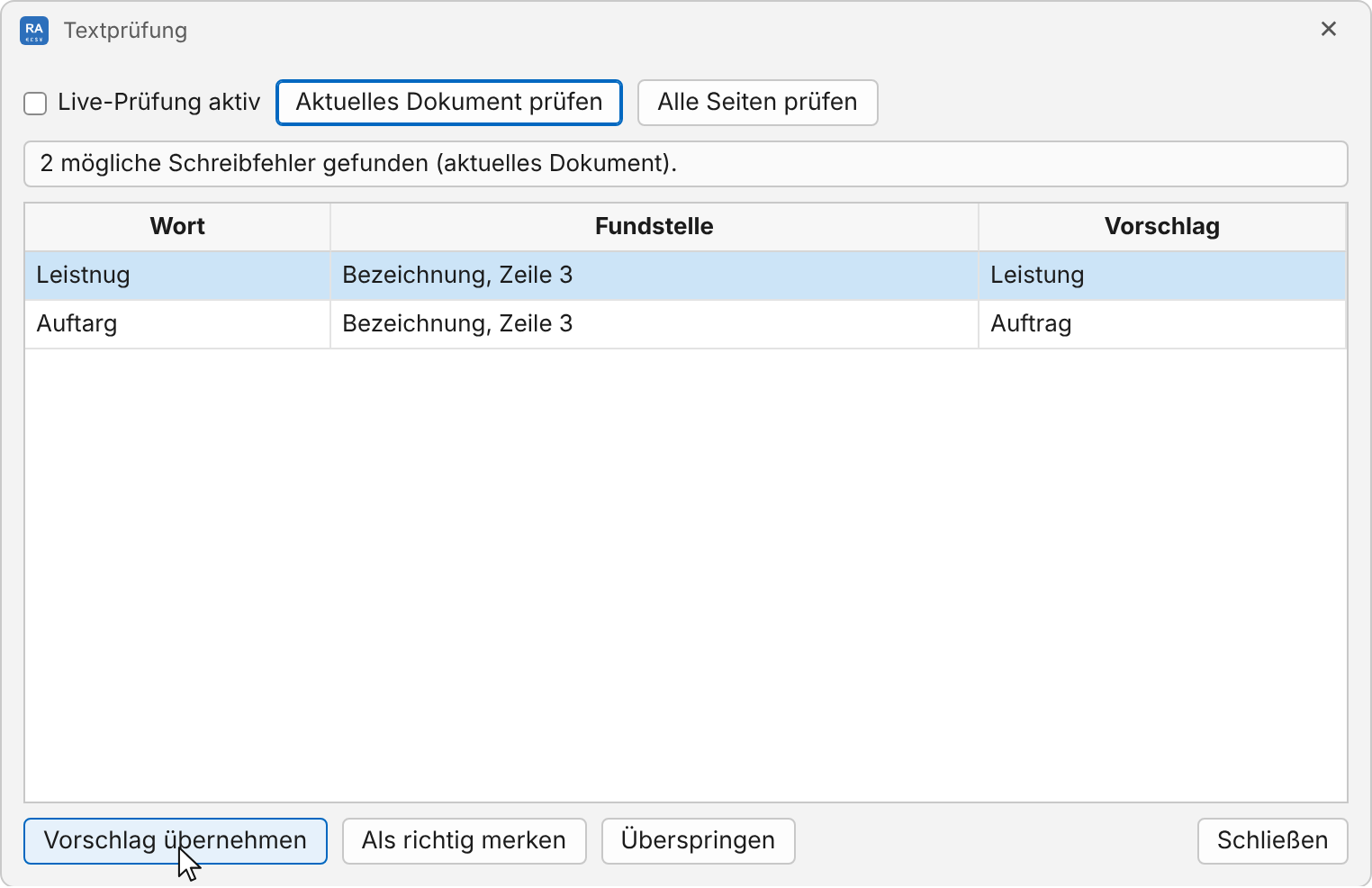Viewport: 1372px width, 888px height.
Task: Skip the word with Überspringen
Action: coord(698,841)
